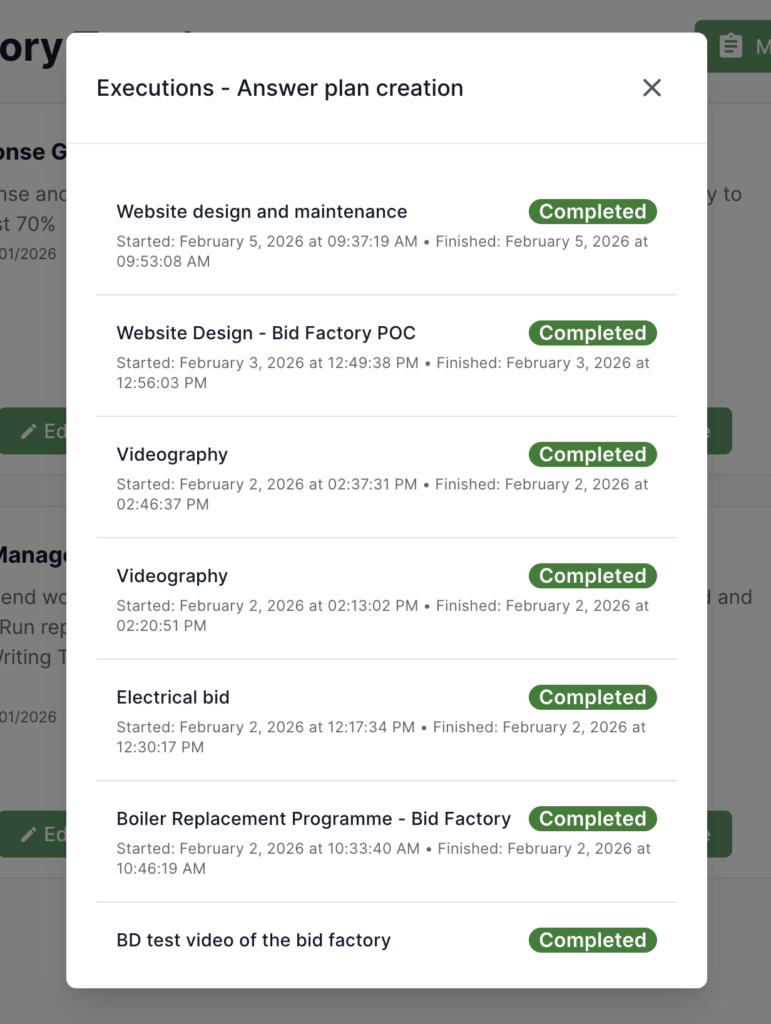
Task: Click Completed badge for BD test video row
Action: point(593,940)
